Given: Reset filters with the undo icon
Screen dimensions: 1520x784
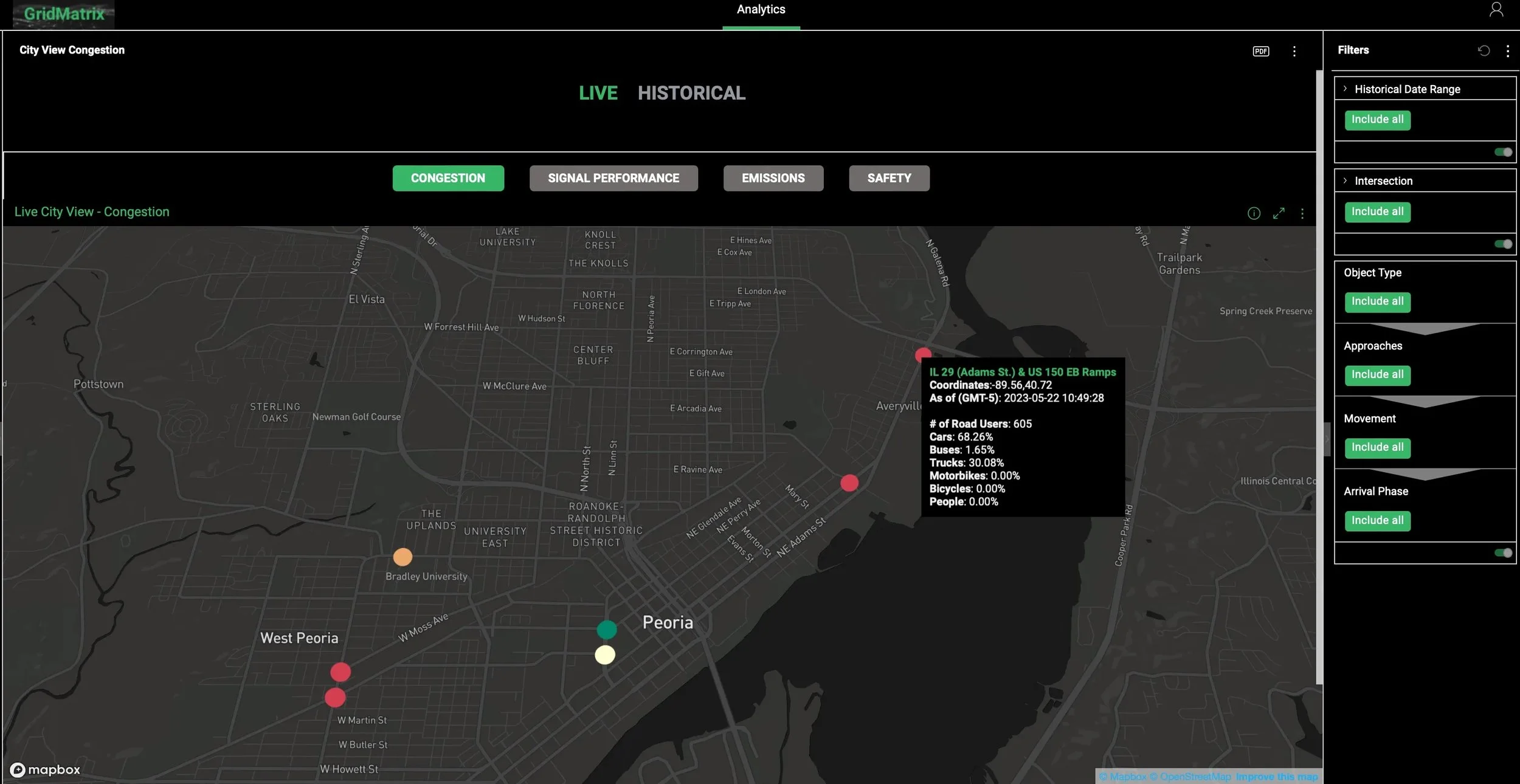Looking at the screenshot, I should pyautogui.click(x=1484, y=50).
